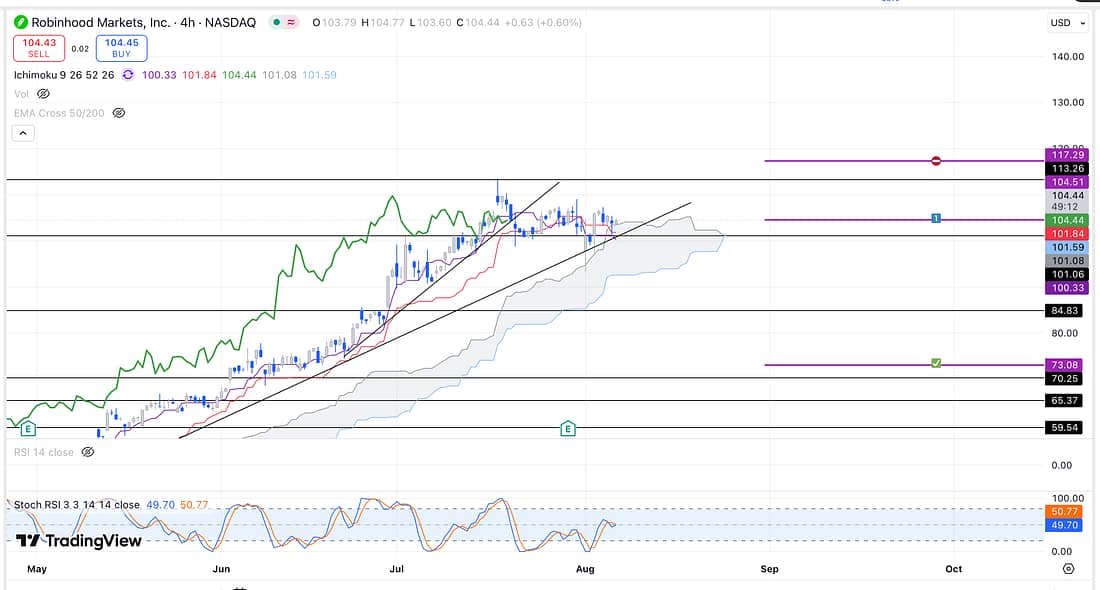Click the Ichimoku purple refresh icon
This screenshot has height=590, width=1100.
(x=126, y=74)
